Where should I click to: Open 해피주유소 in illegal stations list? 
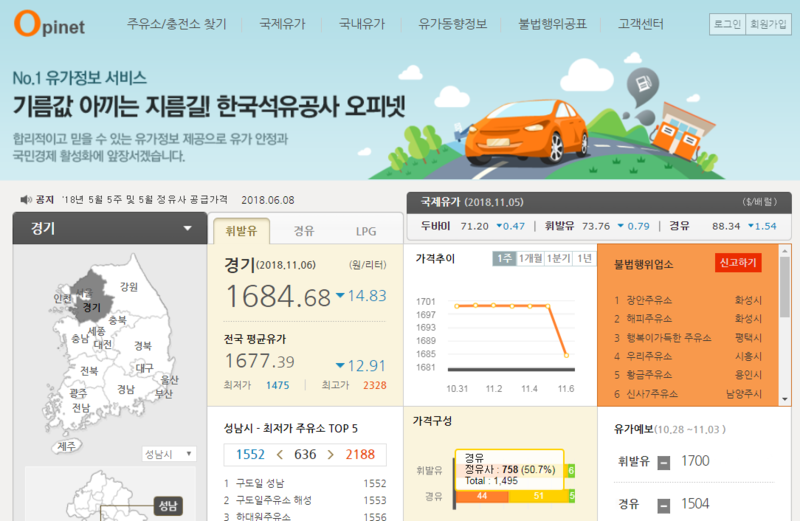pyautogui.click(x=649, y=318)
